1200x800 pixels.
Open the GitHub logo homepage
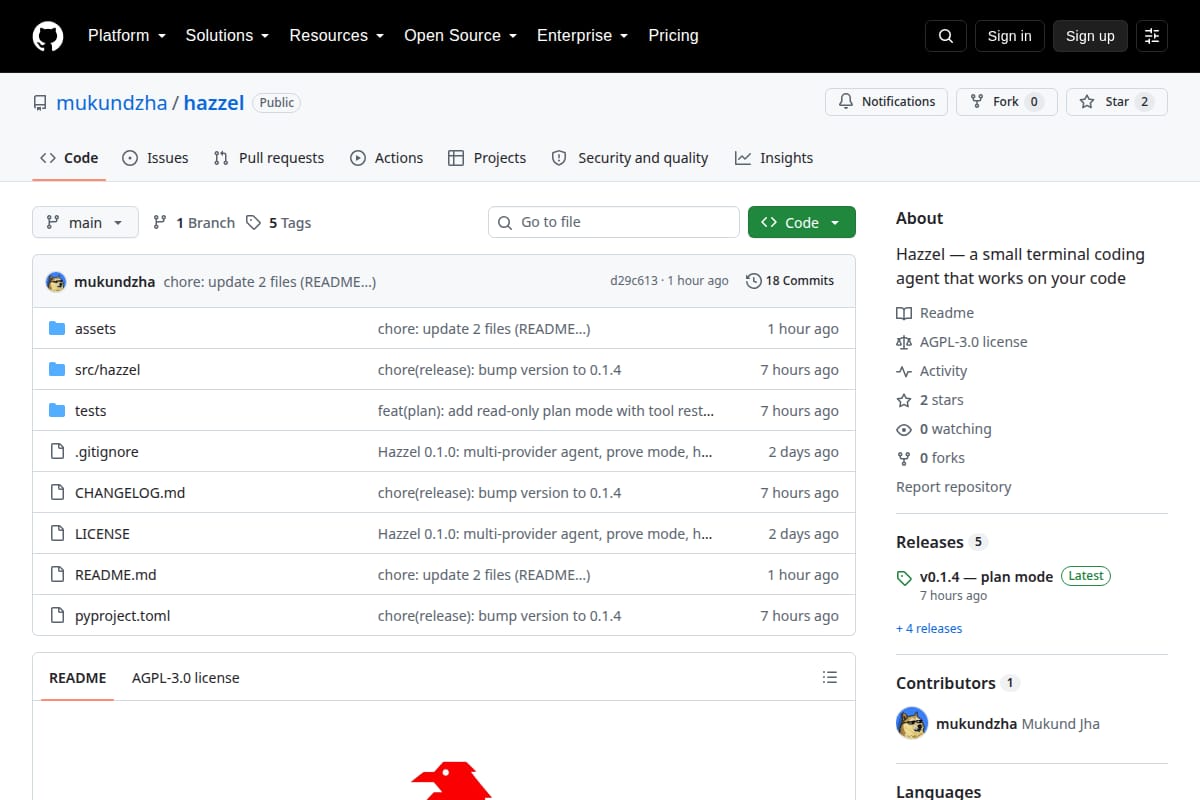pyautogui.click(x=48, y=36)
